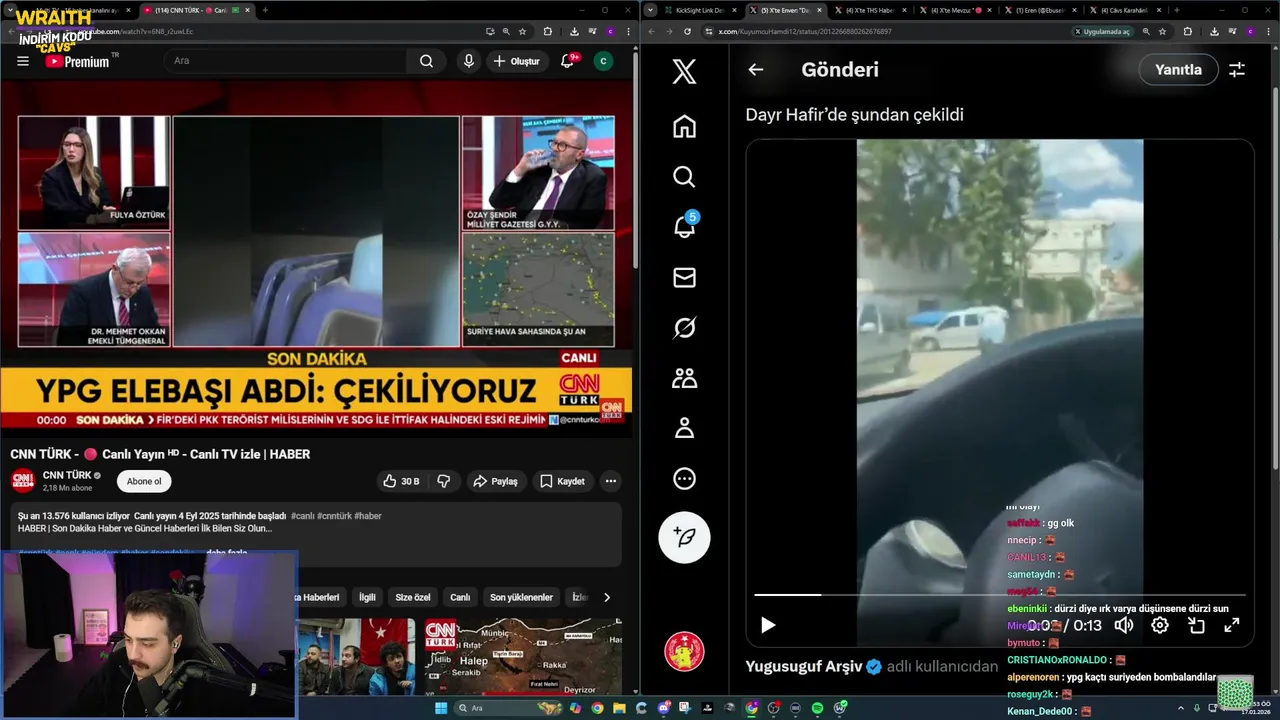Switch to the 'X'te Mevzu' tab
This screenshot has height=720, width=1280.
click(955, 10)
